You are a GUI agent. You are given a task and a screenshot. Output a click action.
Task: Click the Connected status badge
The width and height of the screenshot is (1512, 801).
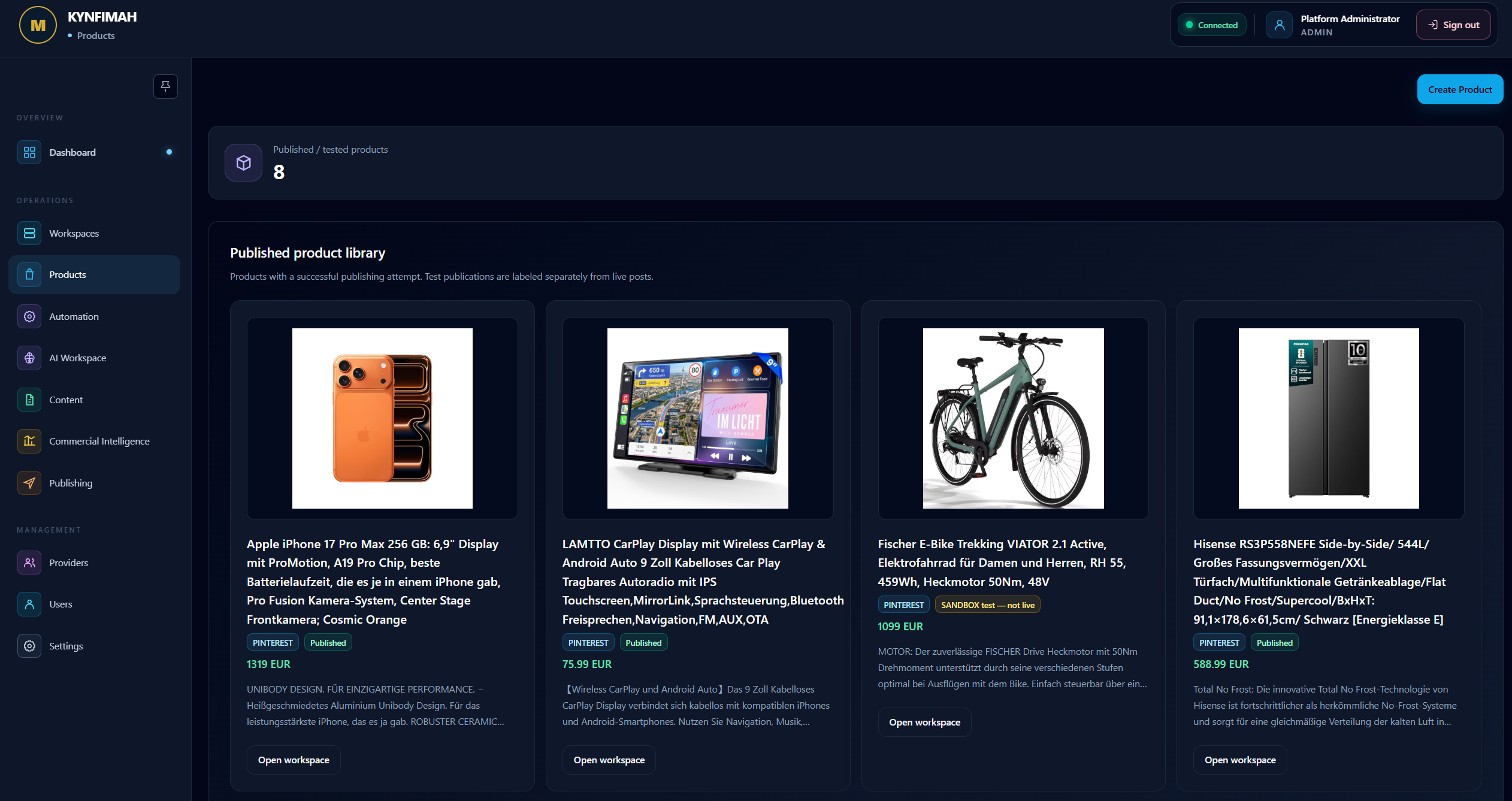pos(1212,25)
